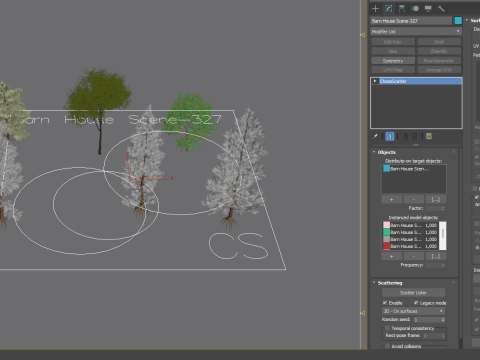Screen dimensions: 480x360
Task: Click the Factor spinner field
Action: [x=435, y=208]
